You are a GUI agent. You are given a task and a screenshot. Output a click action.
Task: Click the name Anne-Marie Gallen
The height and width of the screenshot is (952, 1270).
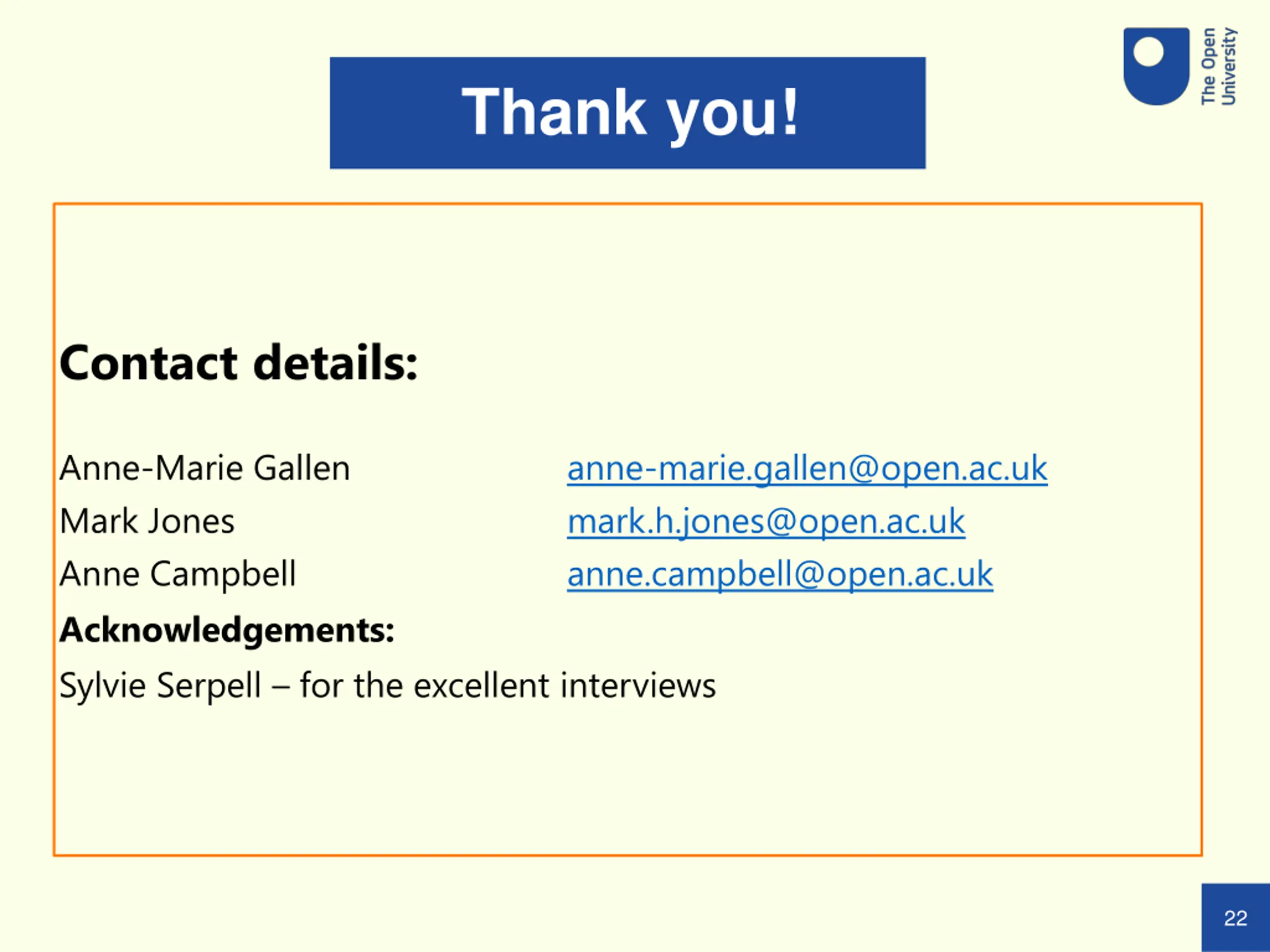tap(204, 468)
